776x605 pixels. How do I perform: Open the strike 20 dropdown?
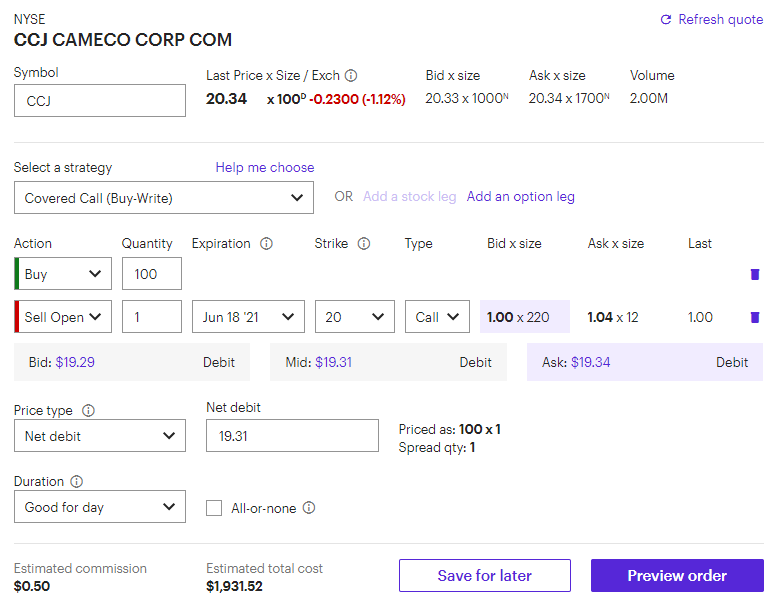355,316
